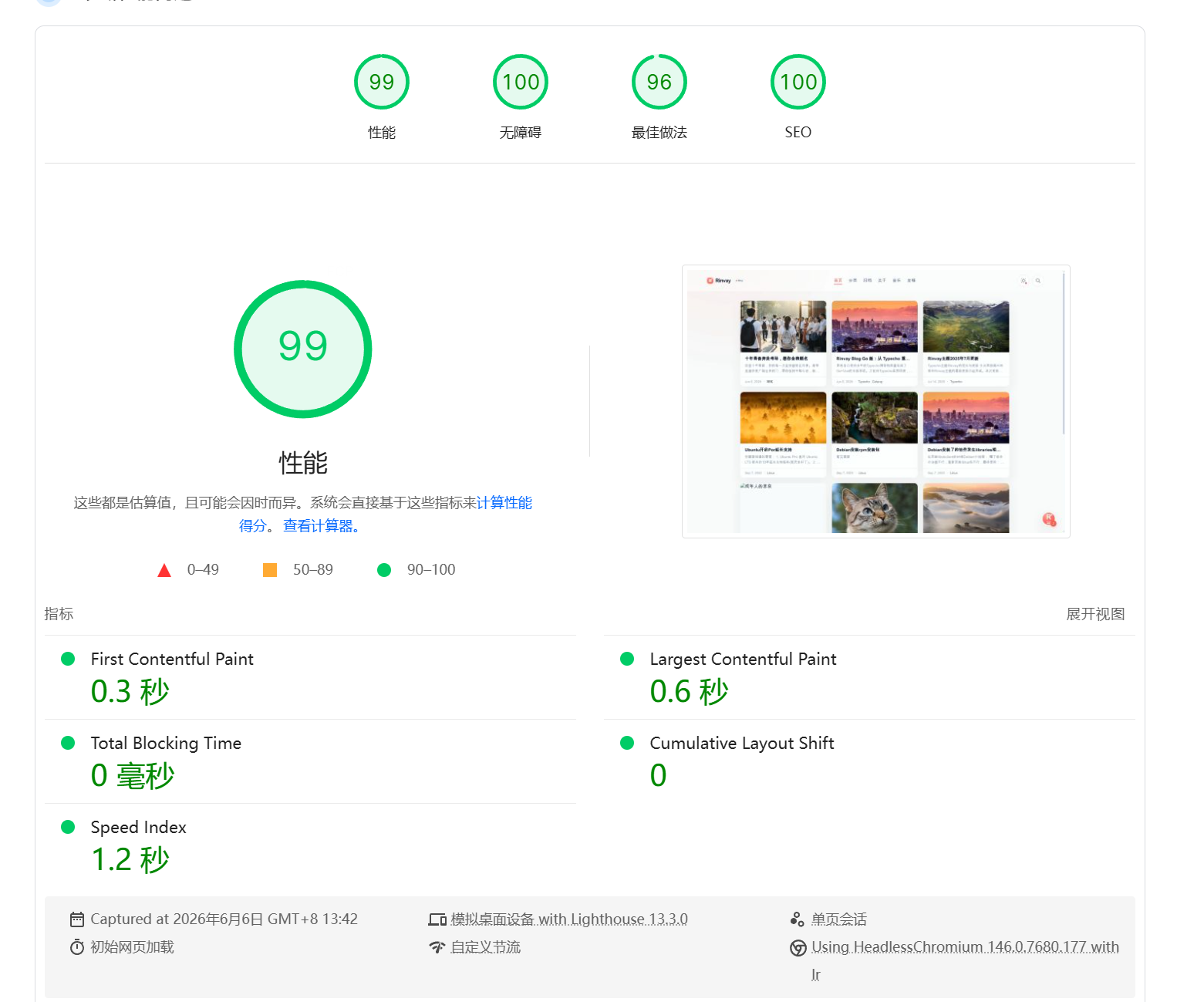The width and height of the screenshot is (1204, 1002).
Task: Click the device icon beside 模拟桌面设备
Action: [437, 919]
